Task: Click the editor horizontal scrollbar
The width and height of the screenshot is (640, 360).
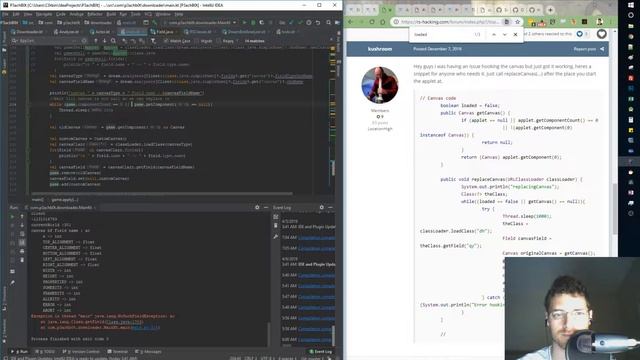Action: pos(162,193)
